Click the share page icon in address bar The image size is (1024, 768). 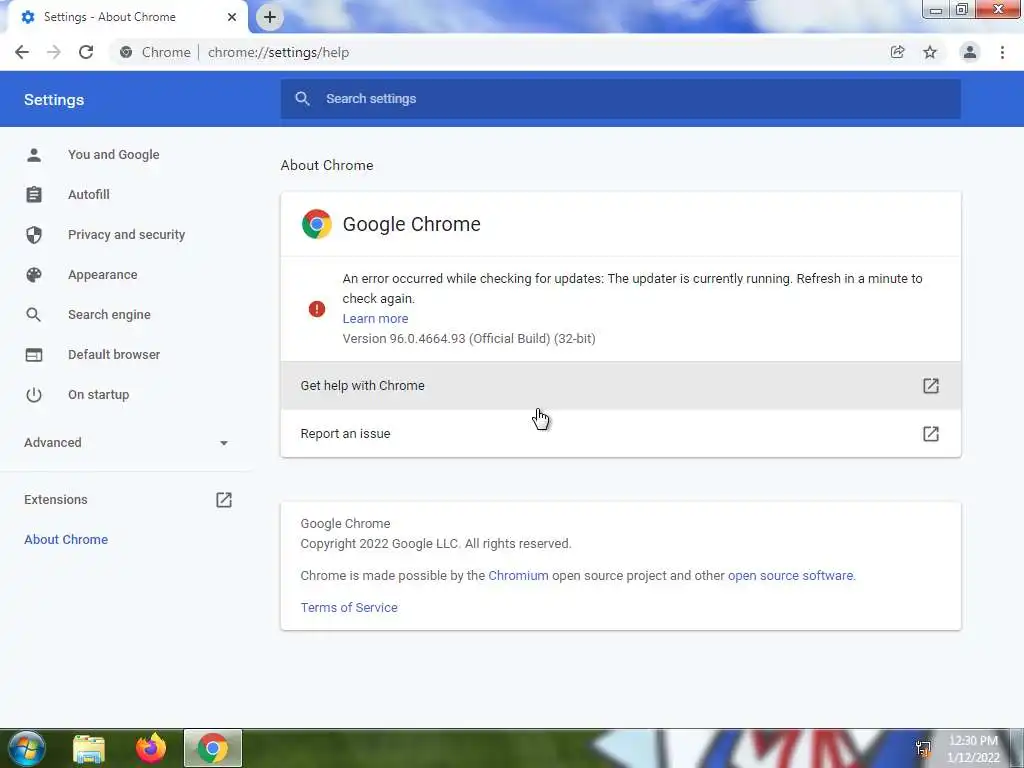897,52
